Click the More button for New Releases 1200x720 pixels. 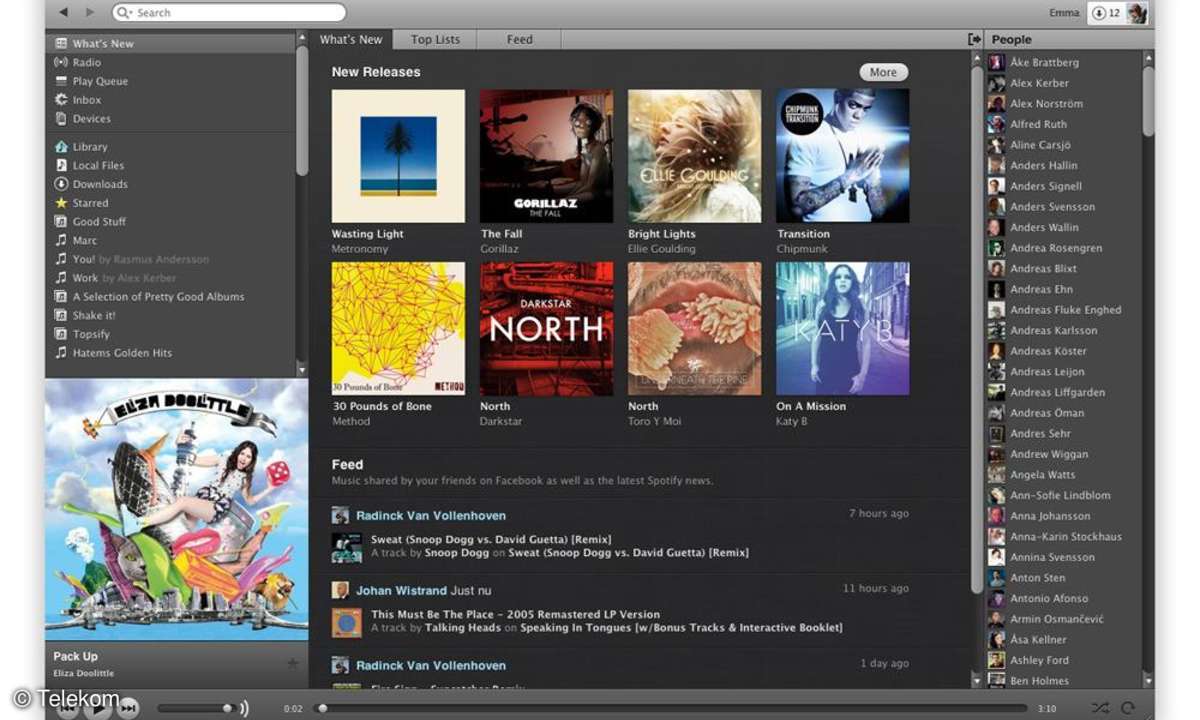[883, 72]
